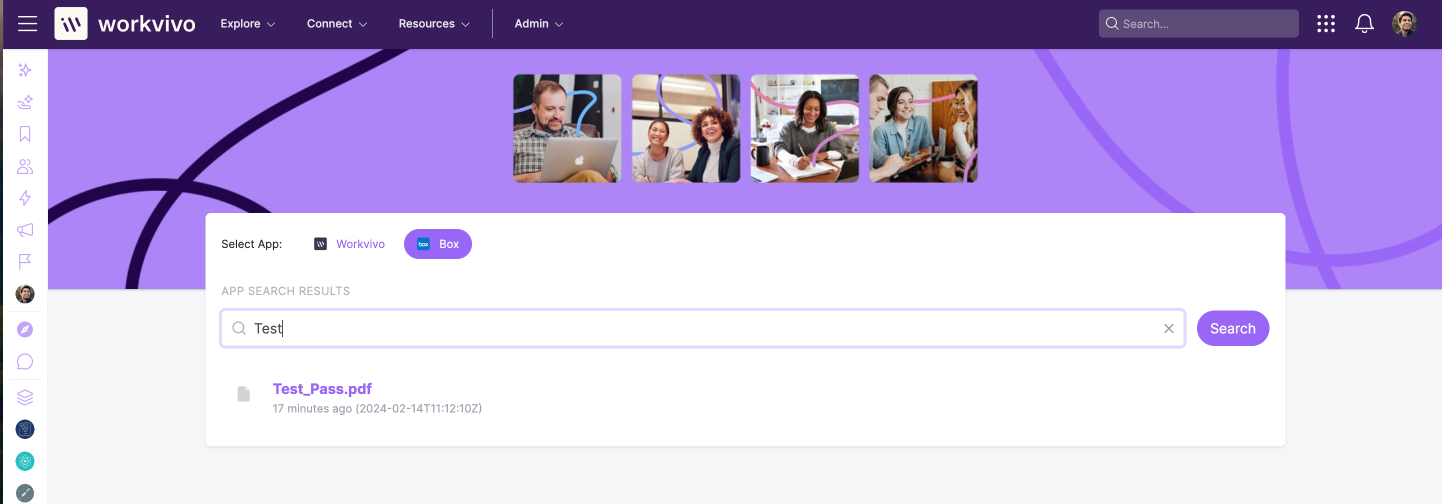1442x504 pixels.
Task: Click the bookmark icon in sidebar
Action: click(x=25, y=134)
